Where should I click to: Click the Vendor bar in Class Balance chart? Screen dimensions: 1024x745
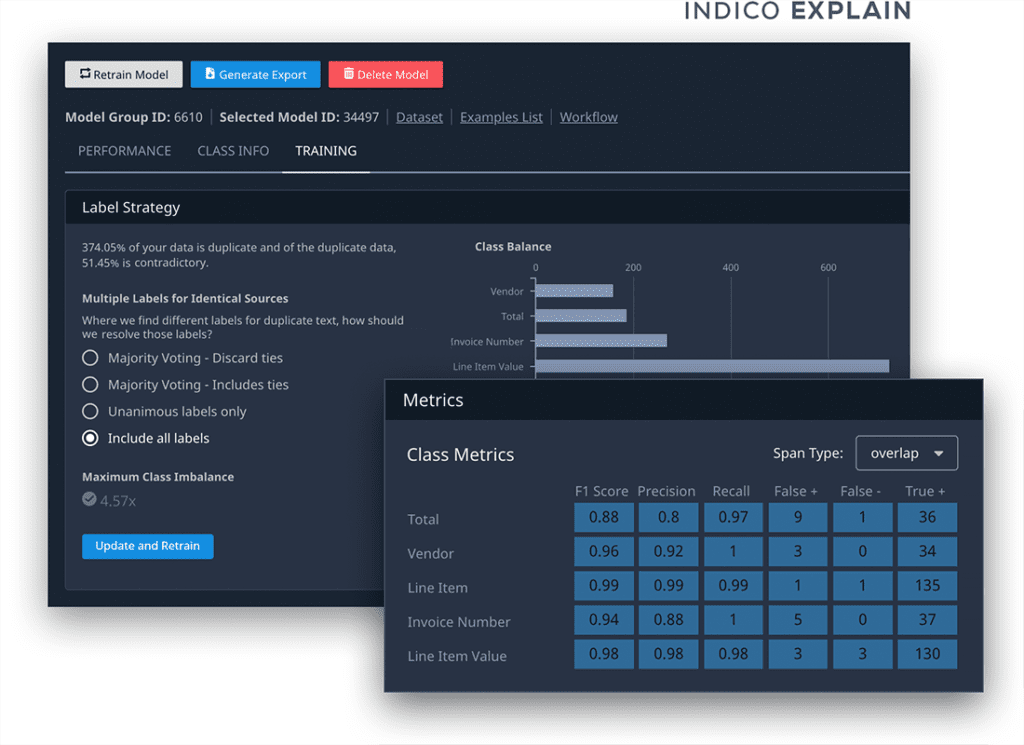[575, 291]
